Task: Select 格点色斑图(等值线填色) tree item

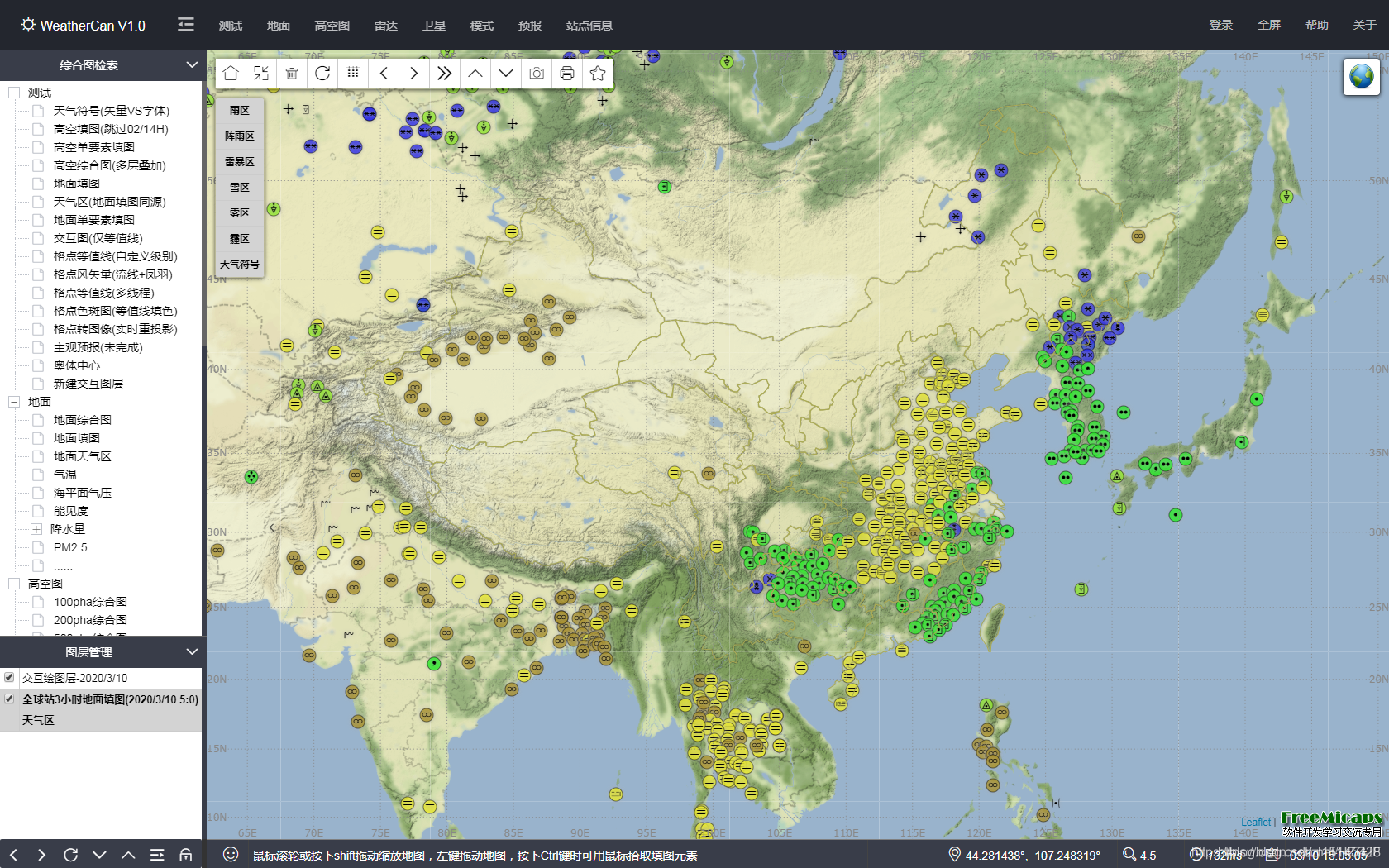Action: [116, 311]
